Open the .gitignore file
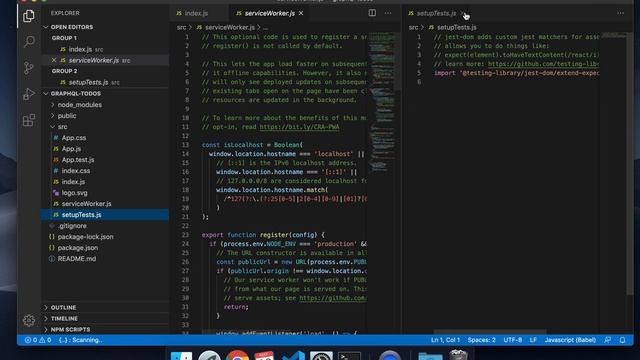Screen dimensions: 640x360 [72, 226]
